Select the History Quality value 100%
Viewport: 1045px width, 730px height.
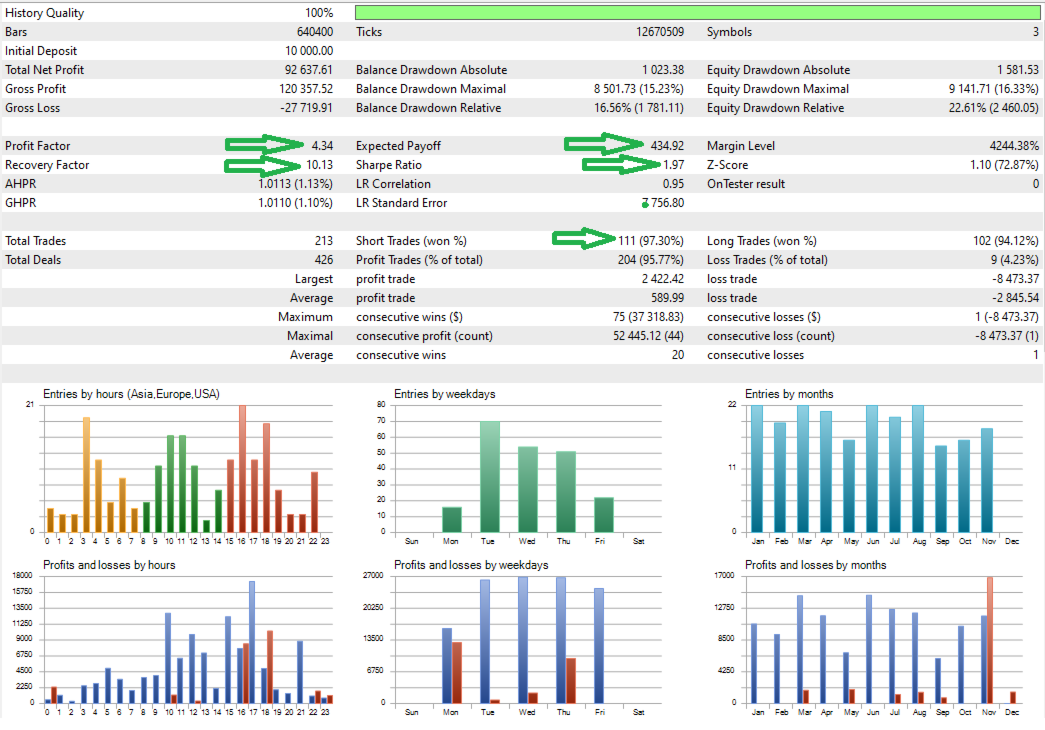click(319, 13)
